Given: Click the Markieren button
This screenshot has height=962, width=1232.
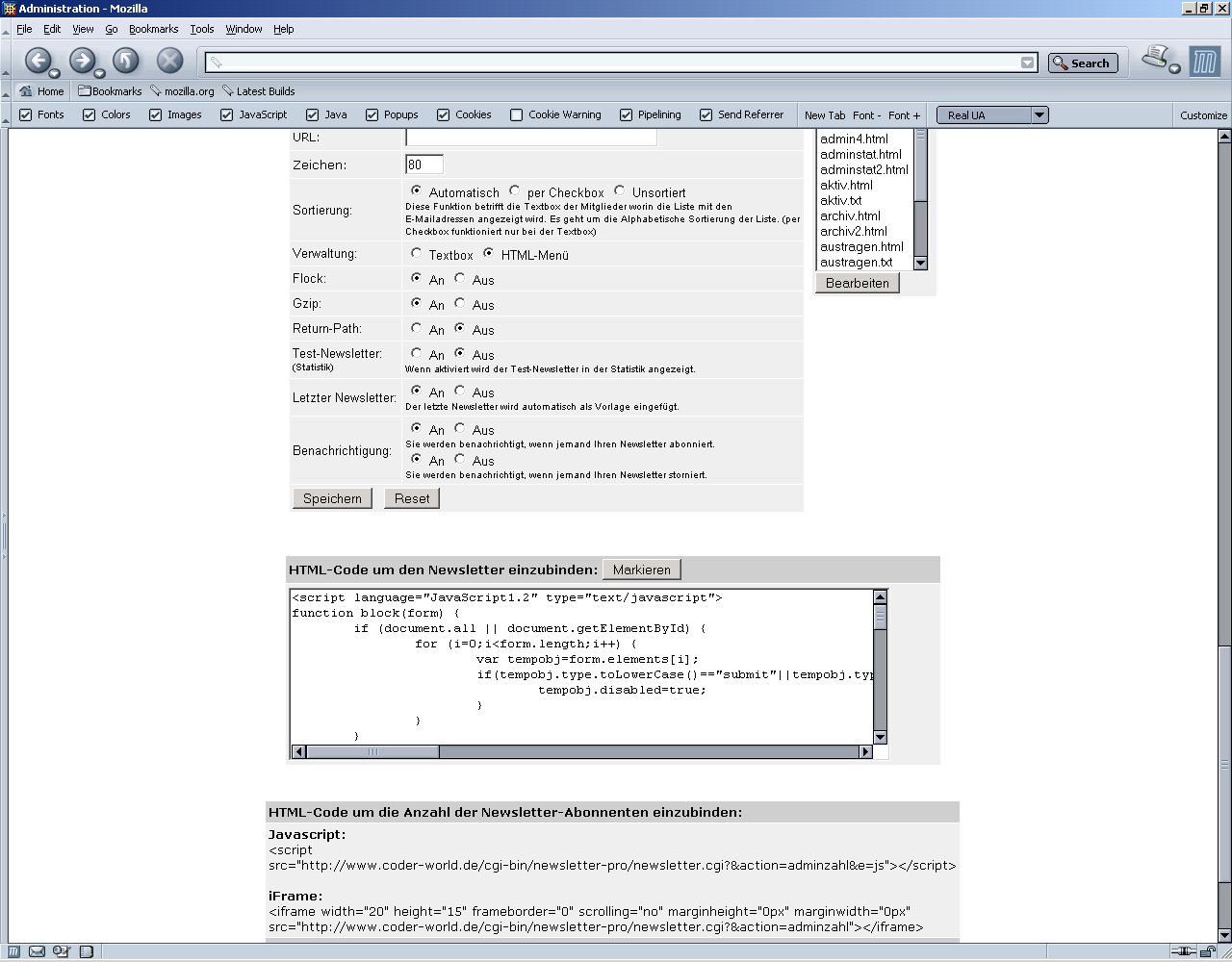Looking at the screenshot, I should pos(642,570).
